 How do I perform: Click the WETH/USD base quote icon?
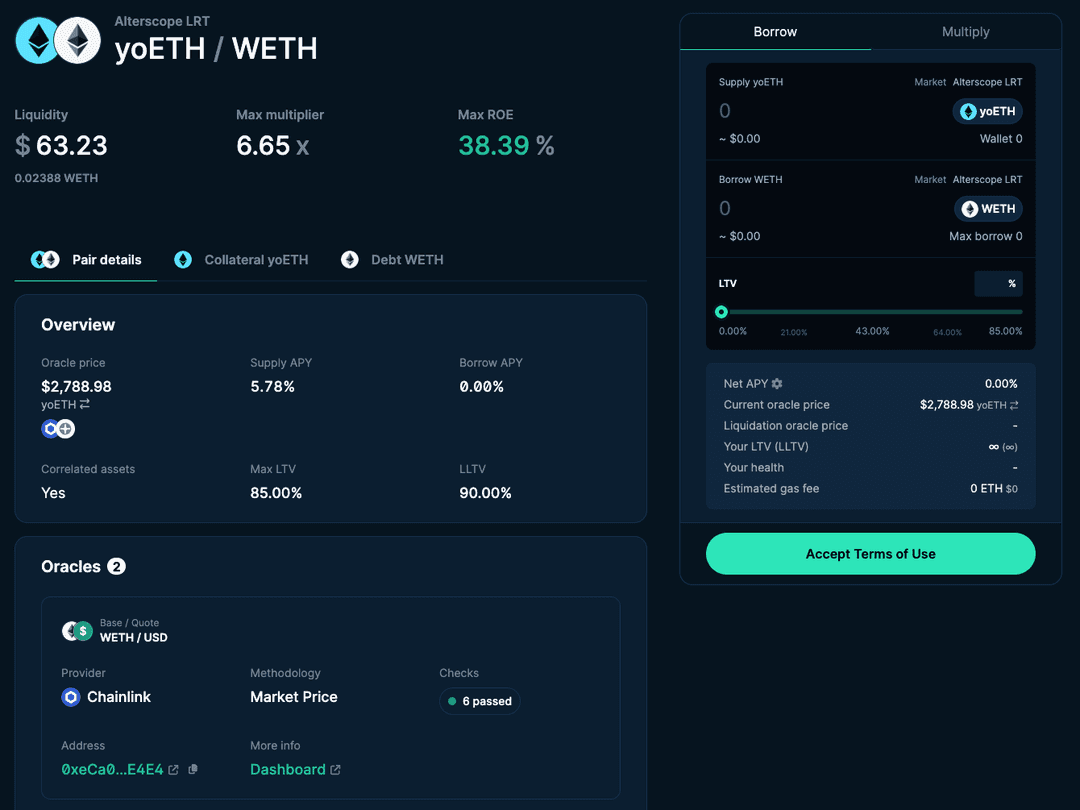(x=77, y=631)
